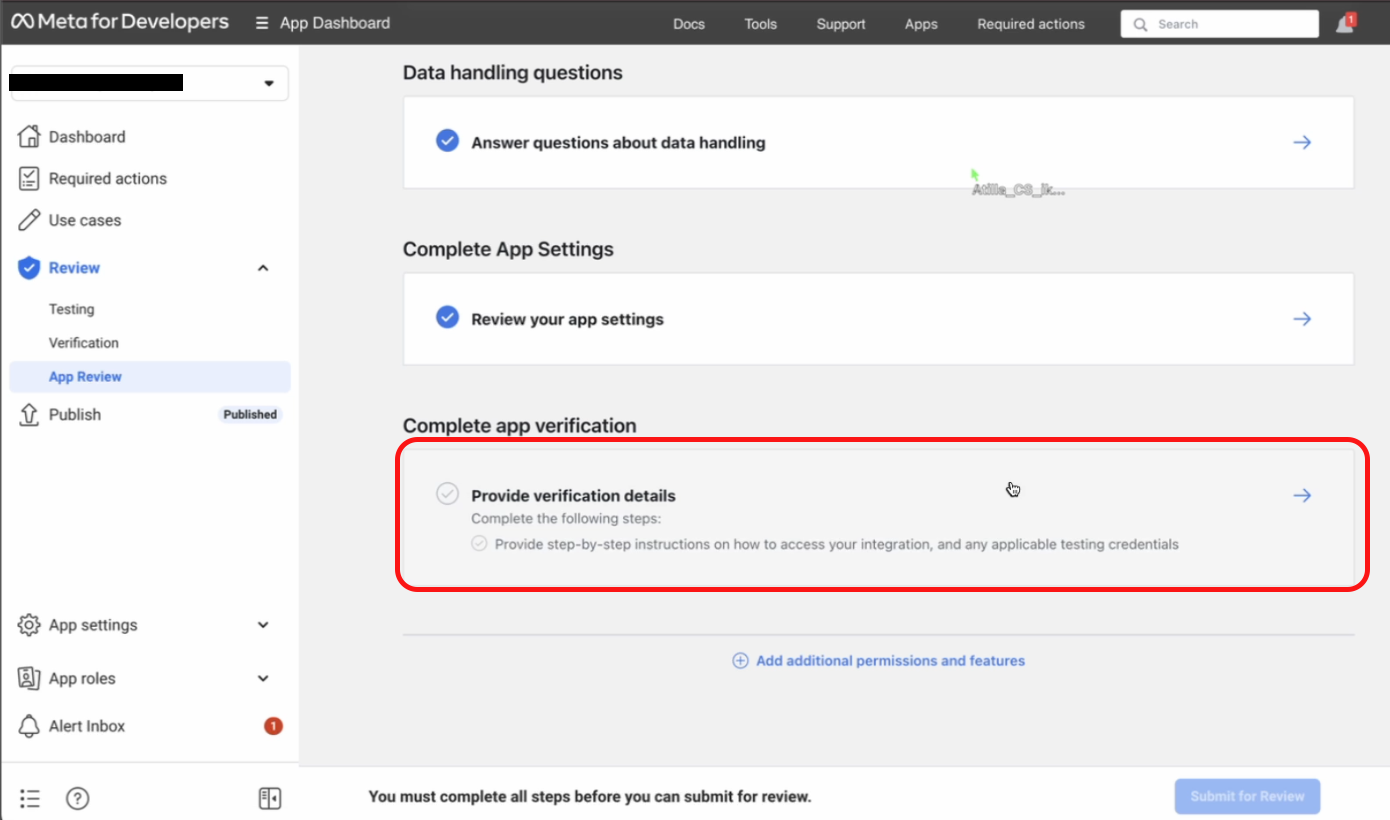
Task: Collapse the sidebar panel icon
Action: pyautogui.click(x=269, y=798)
